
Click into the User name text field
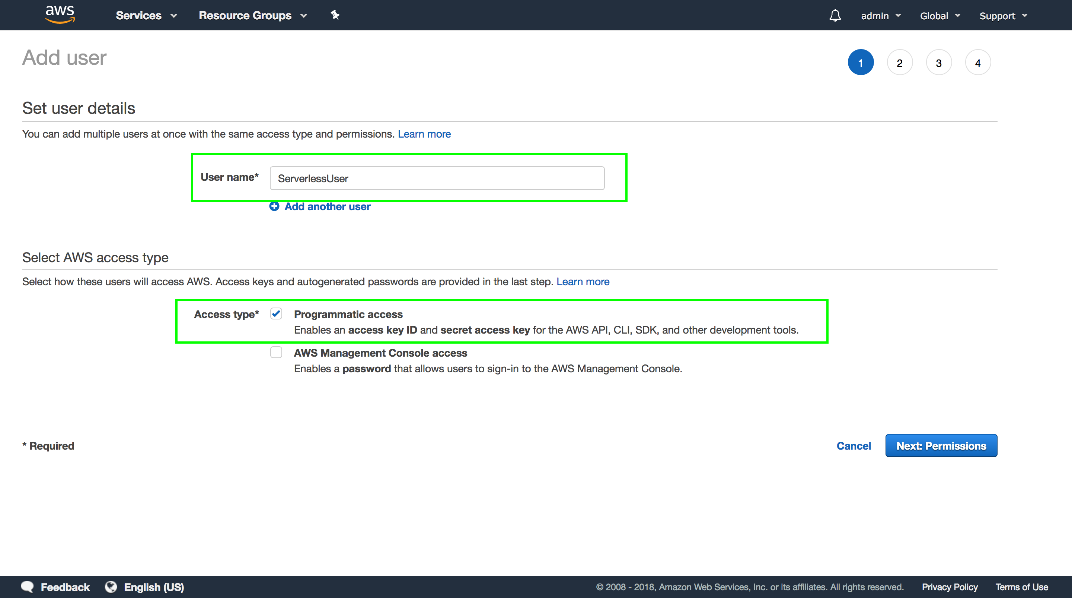tap(437, 178)
